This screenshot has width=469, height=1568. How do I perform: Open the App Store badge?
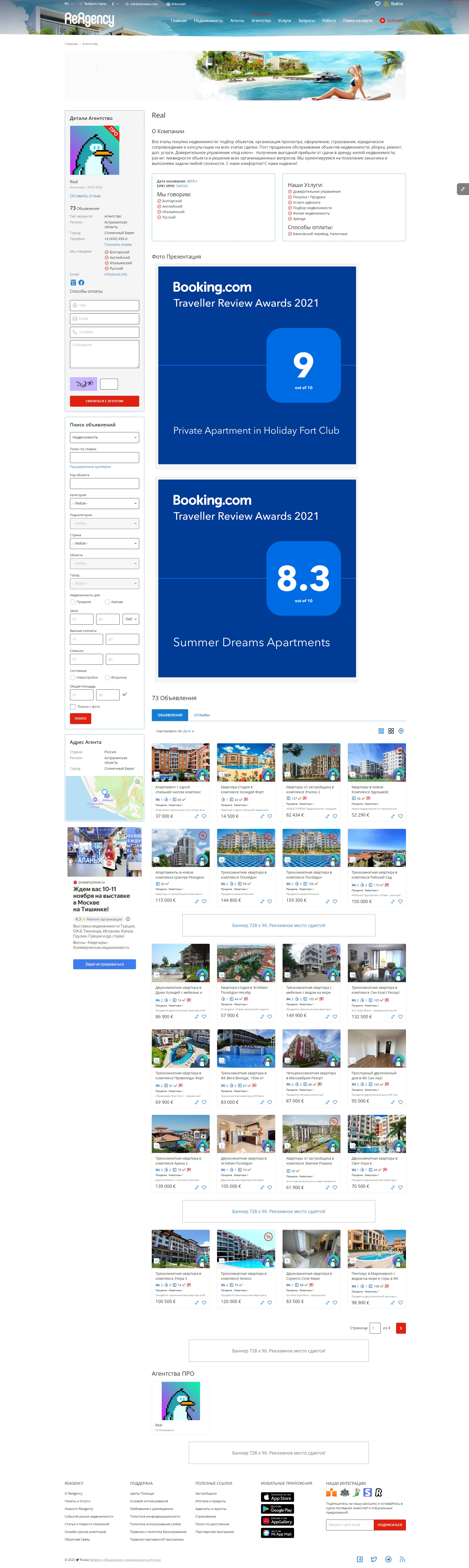(277, 1497)
